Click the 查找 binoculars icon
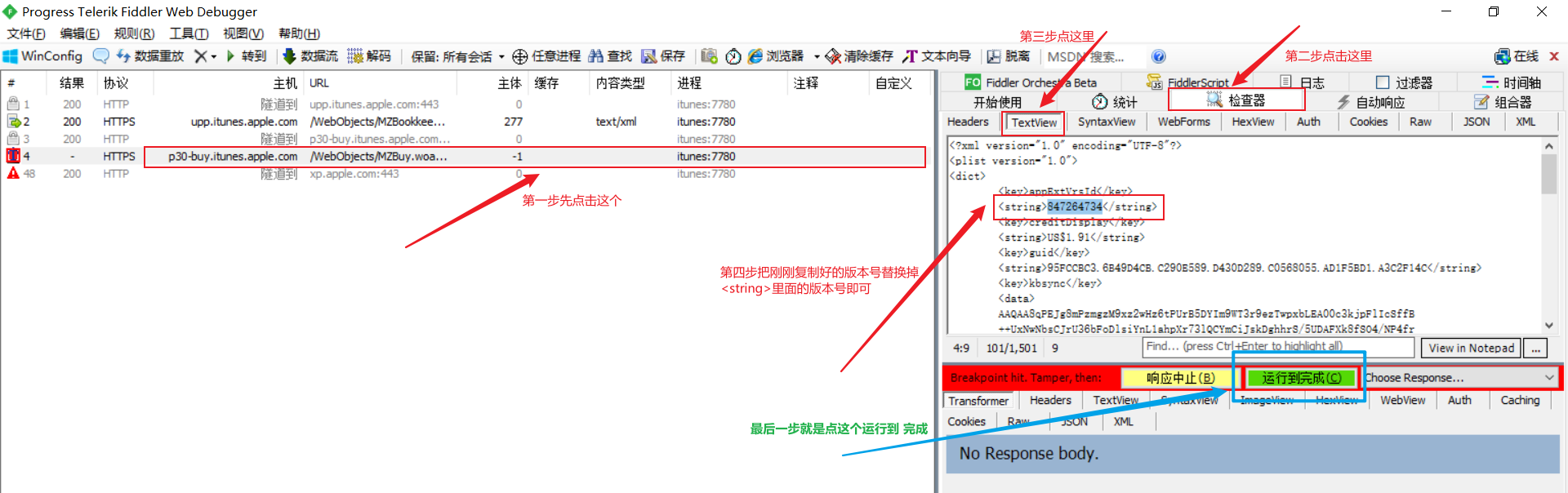The height and width of the screenshot is (493, 1568). (596, 56)
